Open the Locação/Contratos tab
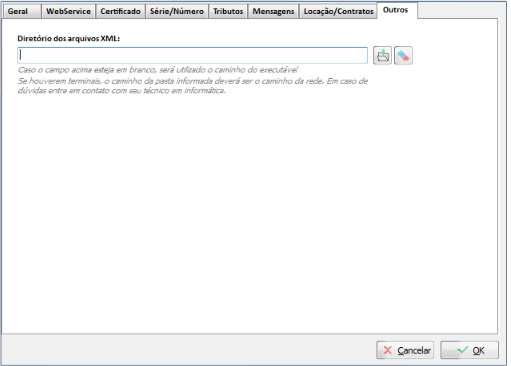This screenshot has width=511, height=366. pyautogui.click(x=338, y=11)
